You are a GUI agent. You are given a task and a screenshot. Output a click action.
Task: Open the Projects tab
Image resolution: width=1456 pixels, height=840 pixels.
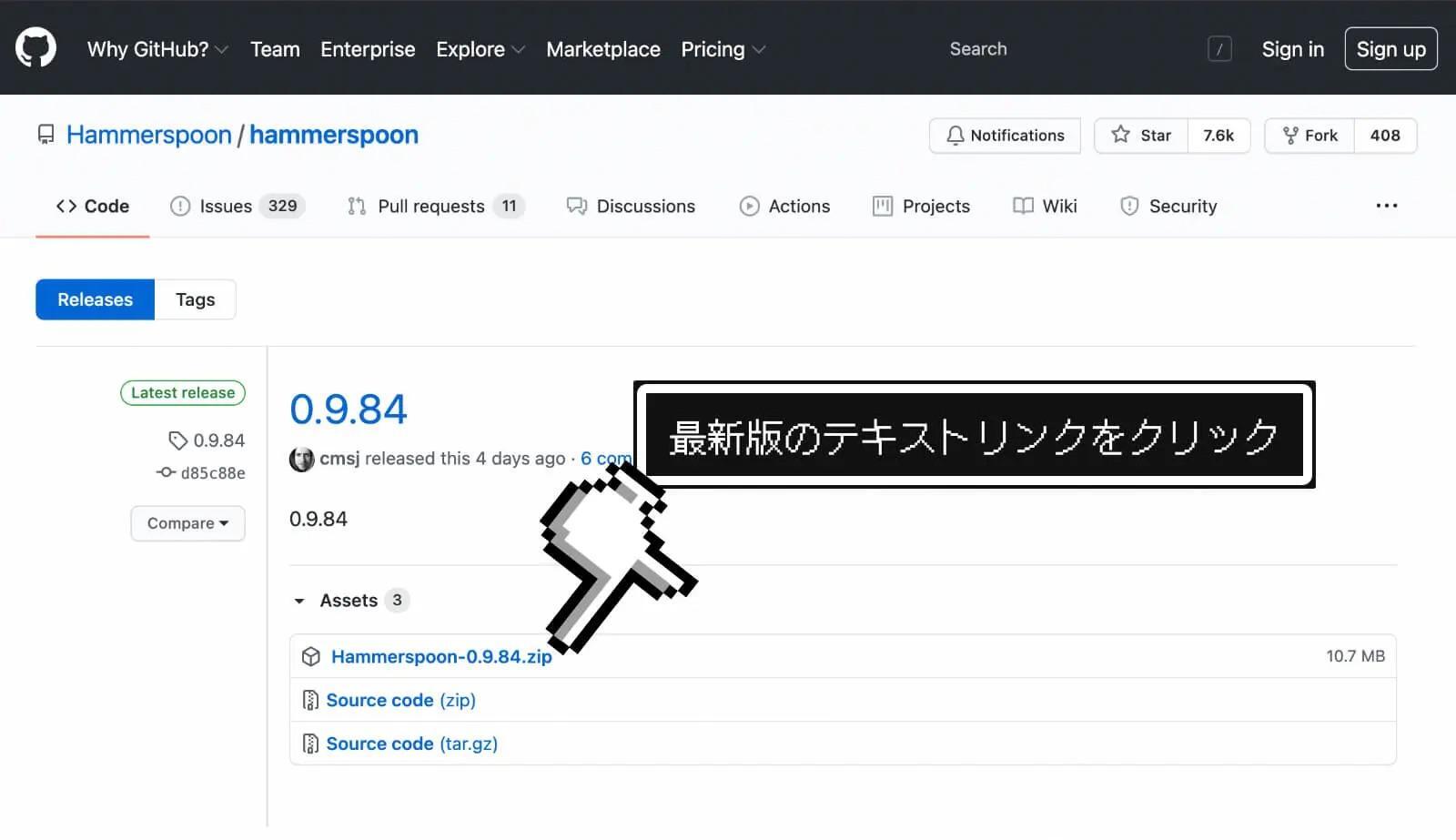[x=921, y=207]
